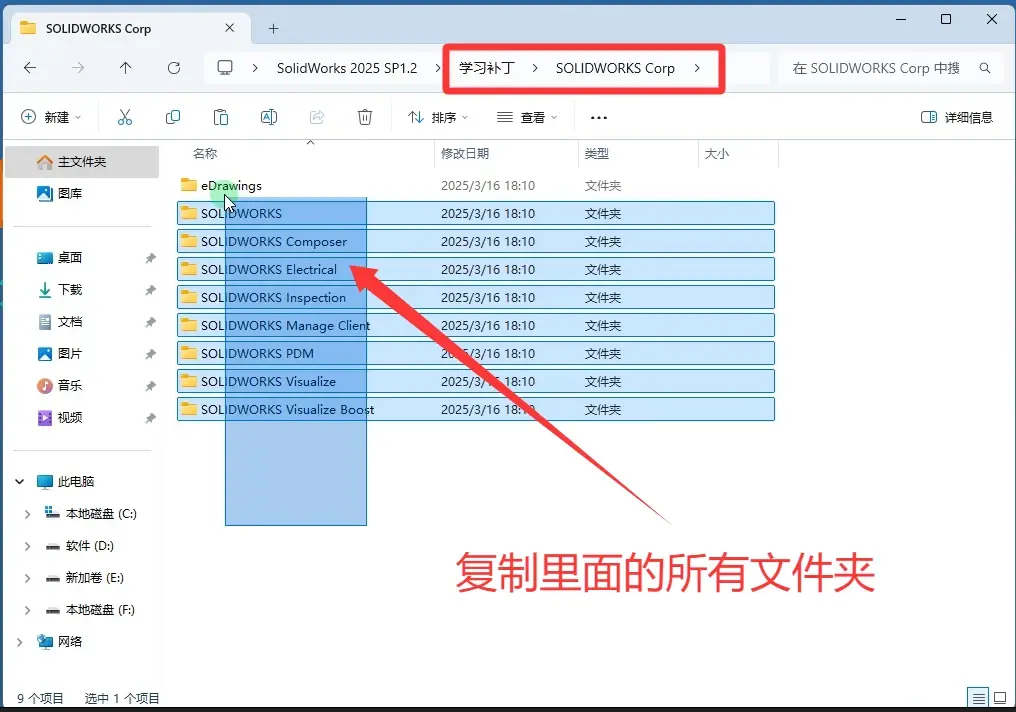Select the SOLIDWORKS Composer folder
This screenshot has width=1016, height=712.
pos(476,241)
